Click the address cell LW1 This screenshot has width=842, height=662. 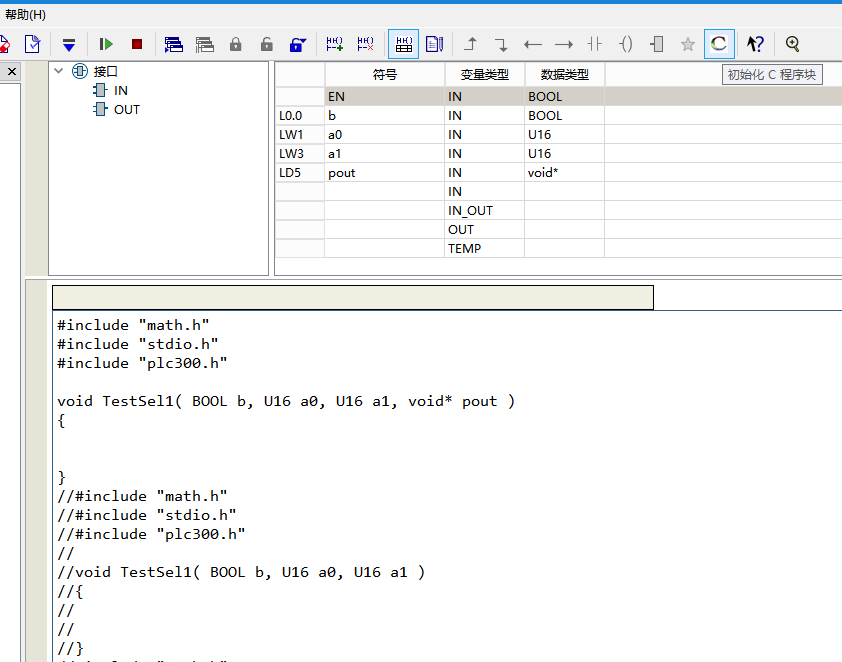(x=300, y=135)
